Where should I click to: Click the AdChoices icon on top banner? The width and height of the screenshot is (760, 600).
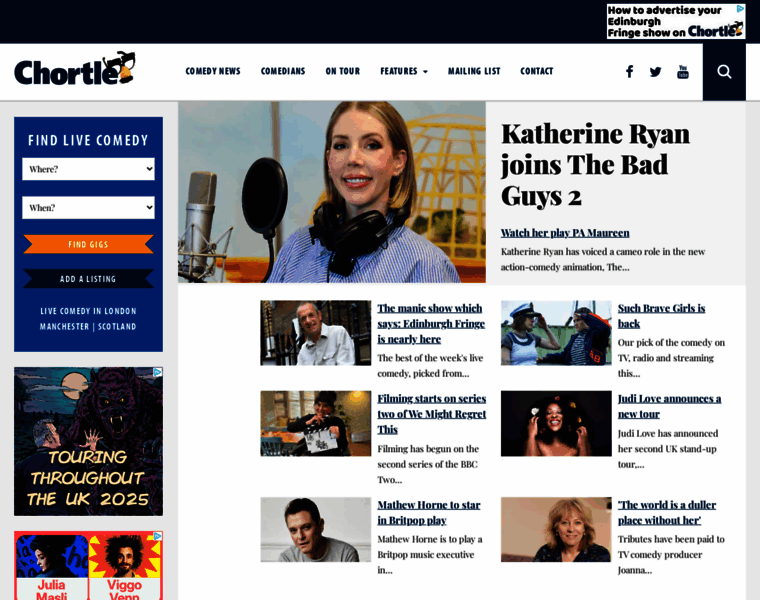pyautogui.click(x=741, y=8)
